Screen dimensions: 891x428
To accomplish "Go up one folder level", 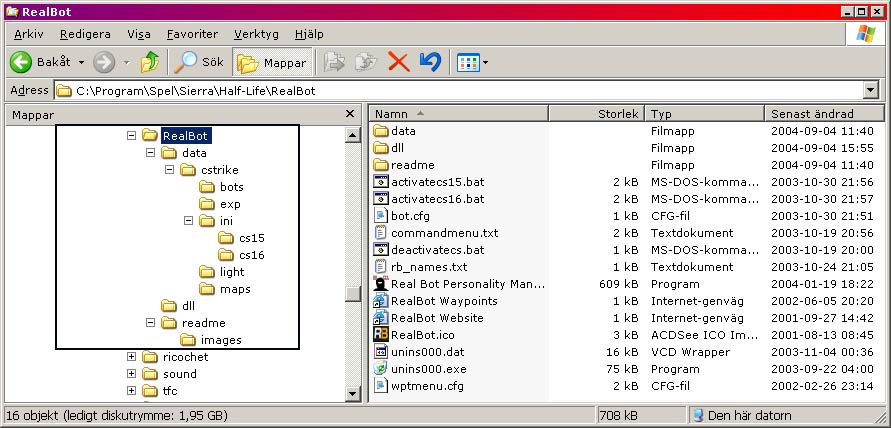I will [x=150, y=62].
